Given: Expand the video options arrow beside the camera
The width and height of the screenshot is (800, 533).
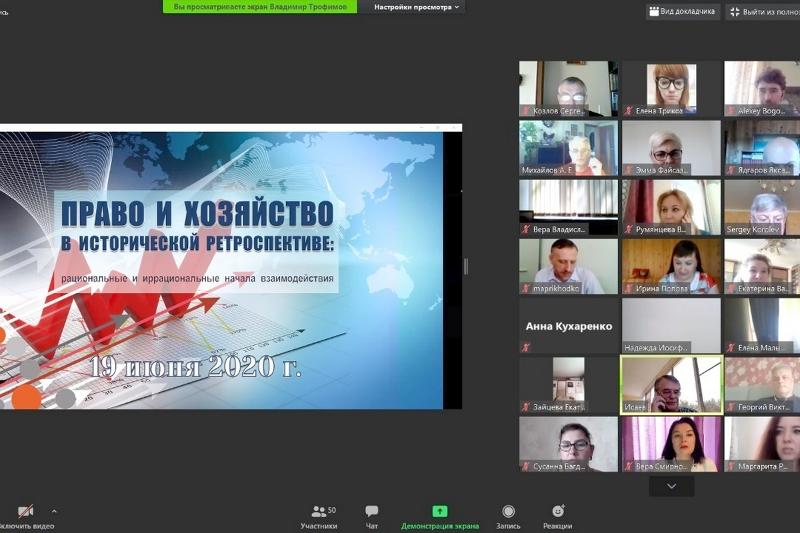Looking at the screenshot, I should point(54,511).
